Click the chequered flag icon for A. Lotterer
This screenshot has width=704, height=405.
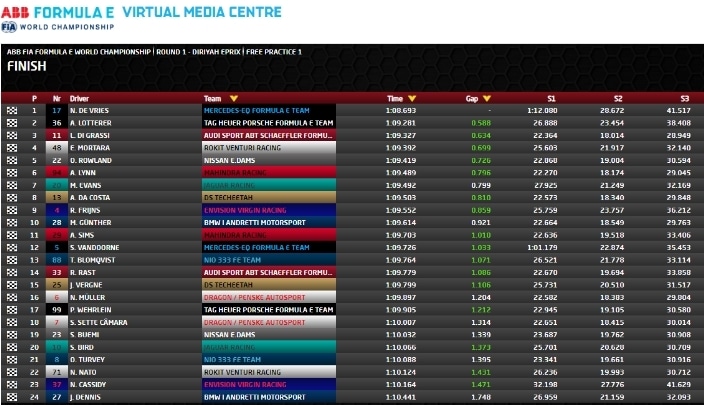pos(12,123)
